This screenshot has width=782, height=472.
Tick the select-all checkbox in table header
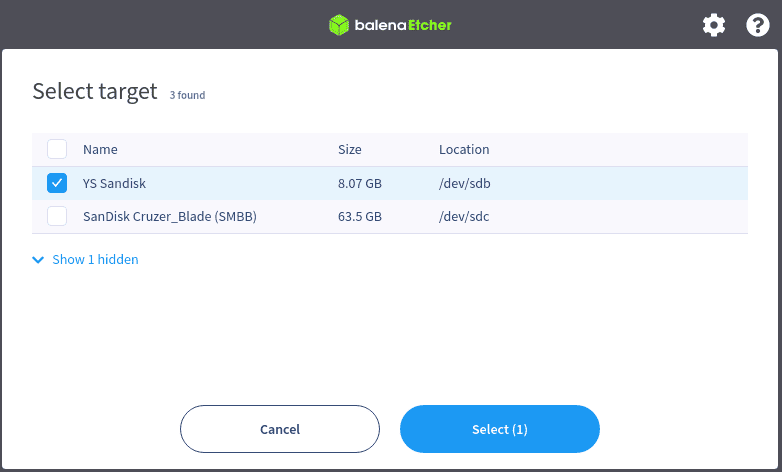click(57, 149)
